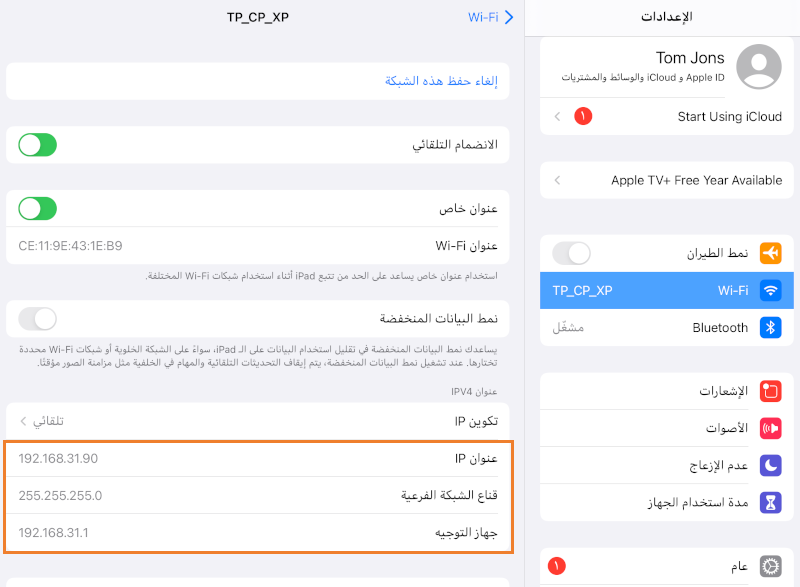Open notifications via the red الإشعارات icon

point(770,390)
